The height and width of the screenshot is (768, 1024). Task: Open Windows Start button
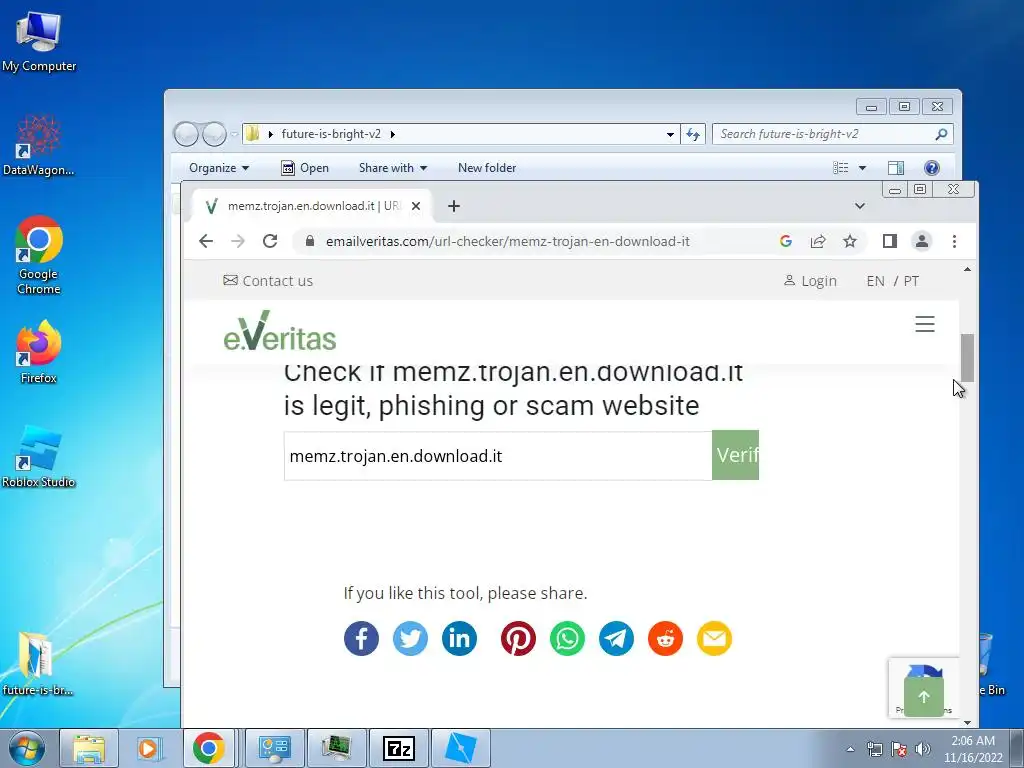27,748
